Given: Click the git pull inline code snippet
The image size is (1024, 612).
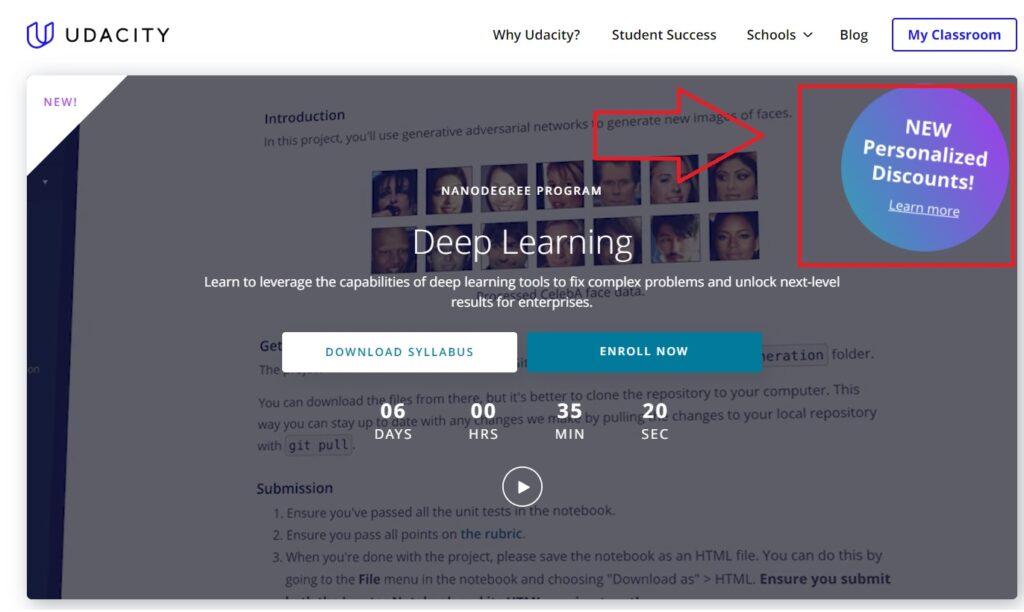Looking at the screenshot, I should point(317,444).
